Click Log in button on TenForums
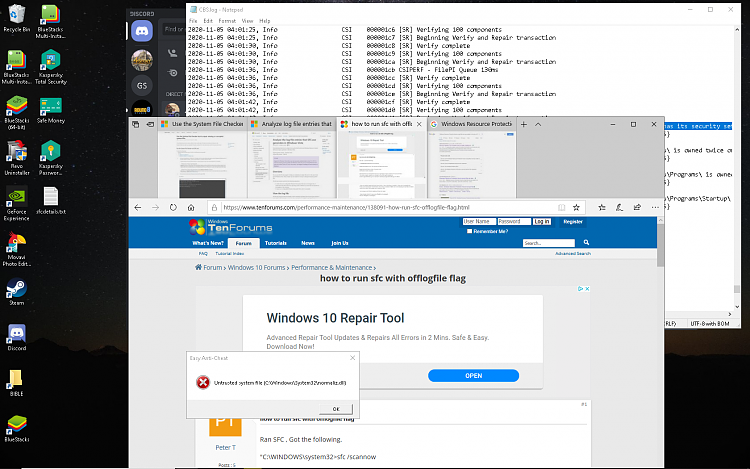Viewport: 750px width, 469px height. click(541, 222)
